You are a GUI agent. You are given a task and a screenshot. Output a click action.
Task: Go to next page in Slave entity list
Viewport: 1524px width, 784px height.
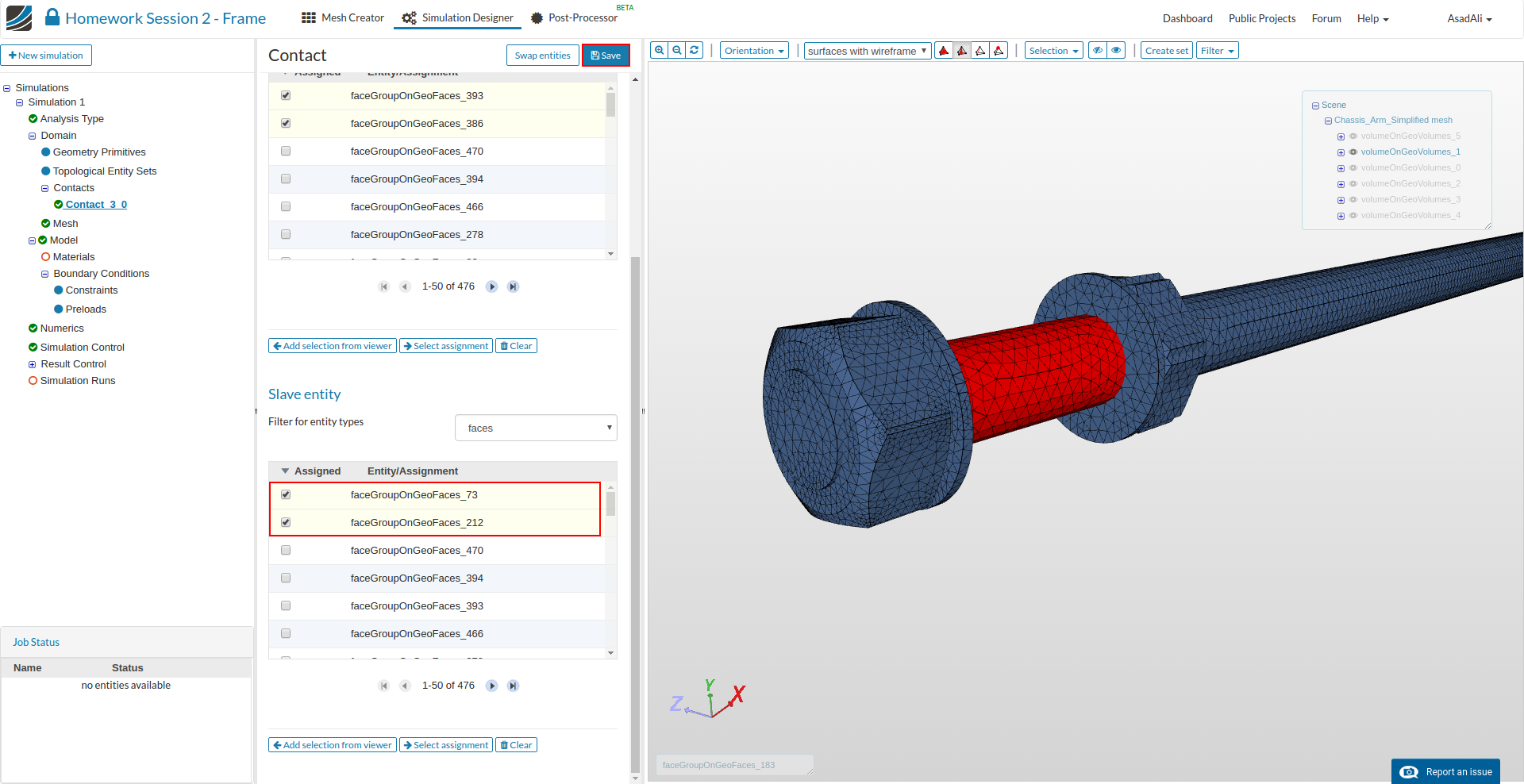[x=492, y=686]
